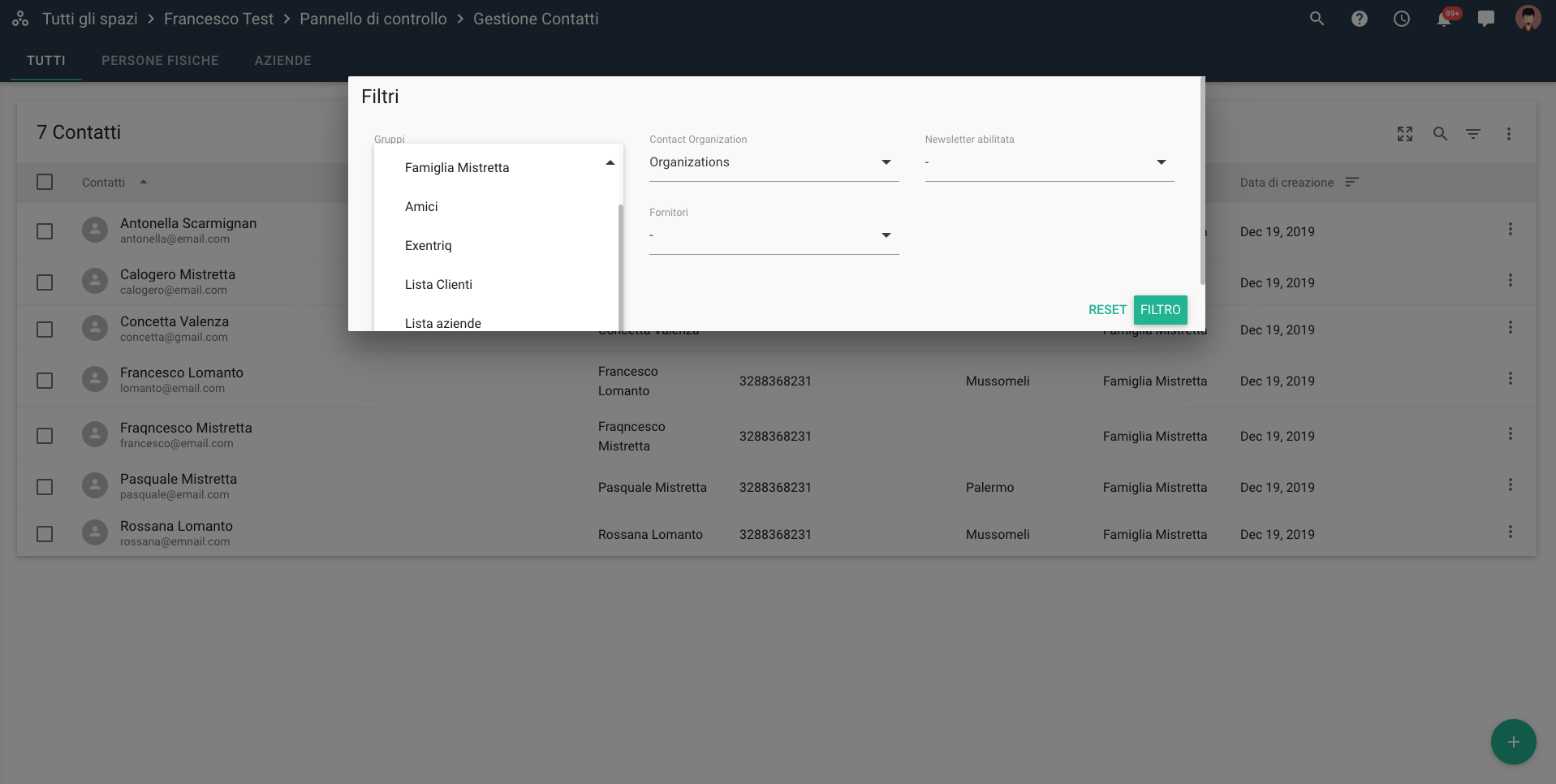
Task: Click the search icon in top bar
Action: pos(1317,19)
